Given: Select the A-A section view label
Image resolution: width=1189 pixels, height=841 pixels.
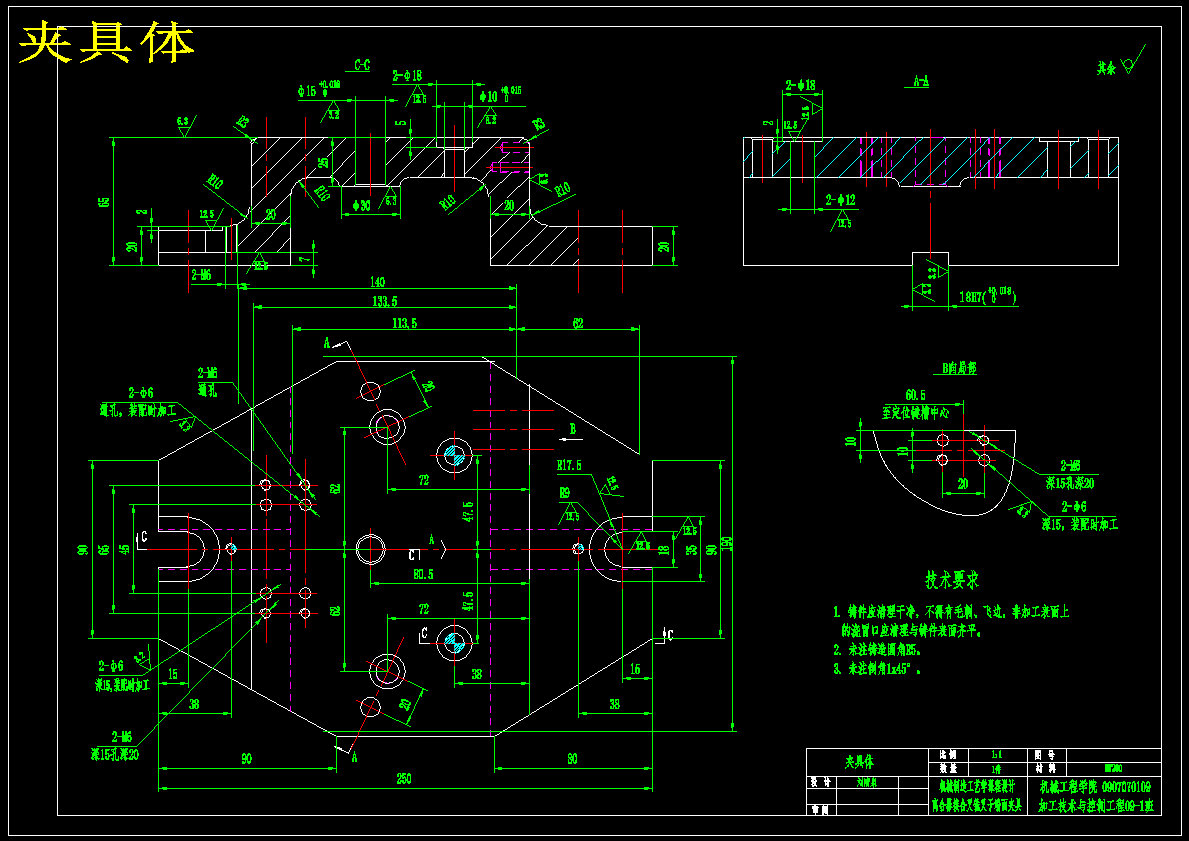Looking at the screenshot, I should (921, 80).
